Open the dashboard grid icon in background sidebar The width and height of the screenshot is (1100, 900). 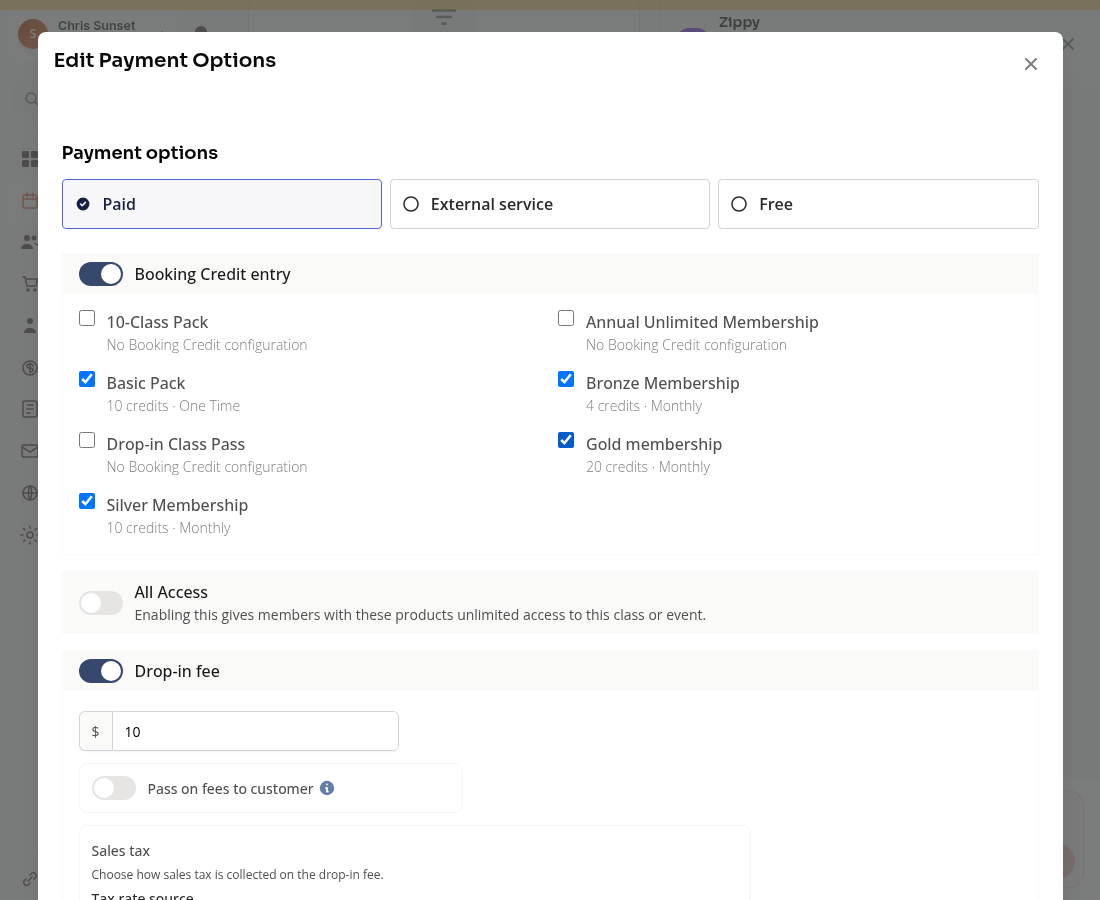[x=29, y=159]
